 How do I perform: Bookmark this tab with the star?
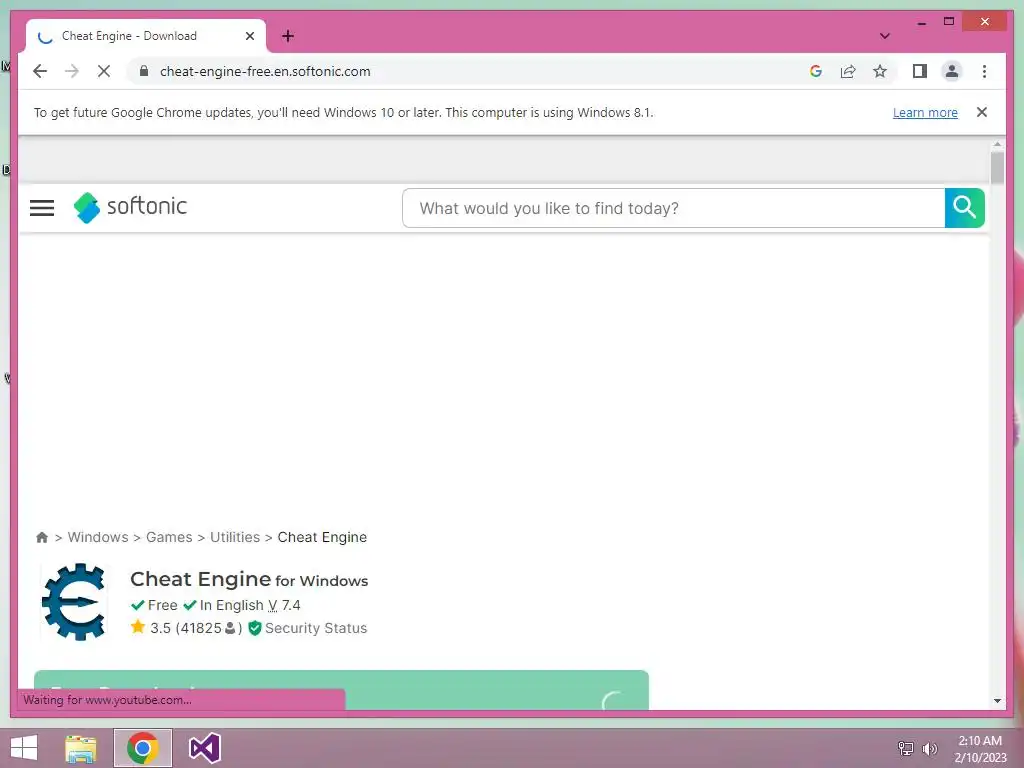click(880, 71)
